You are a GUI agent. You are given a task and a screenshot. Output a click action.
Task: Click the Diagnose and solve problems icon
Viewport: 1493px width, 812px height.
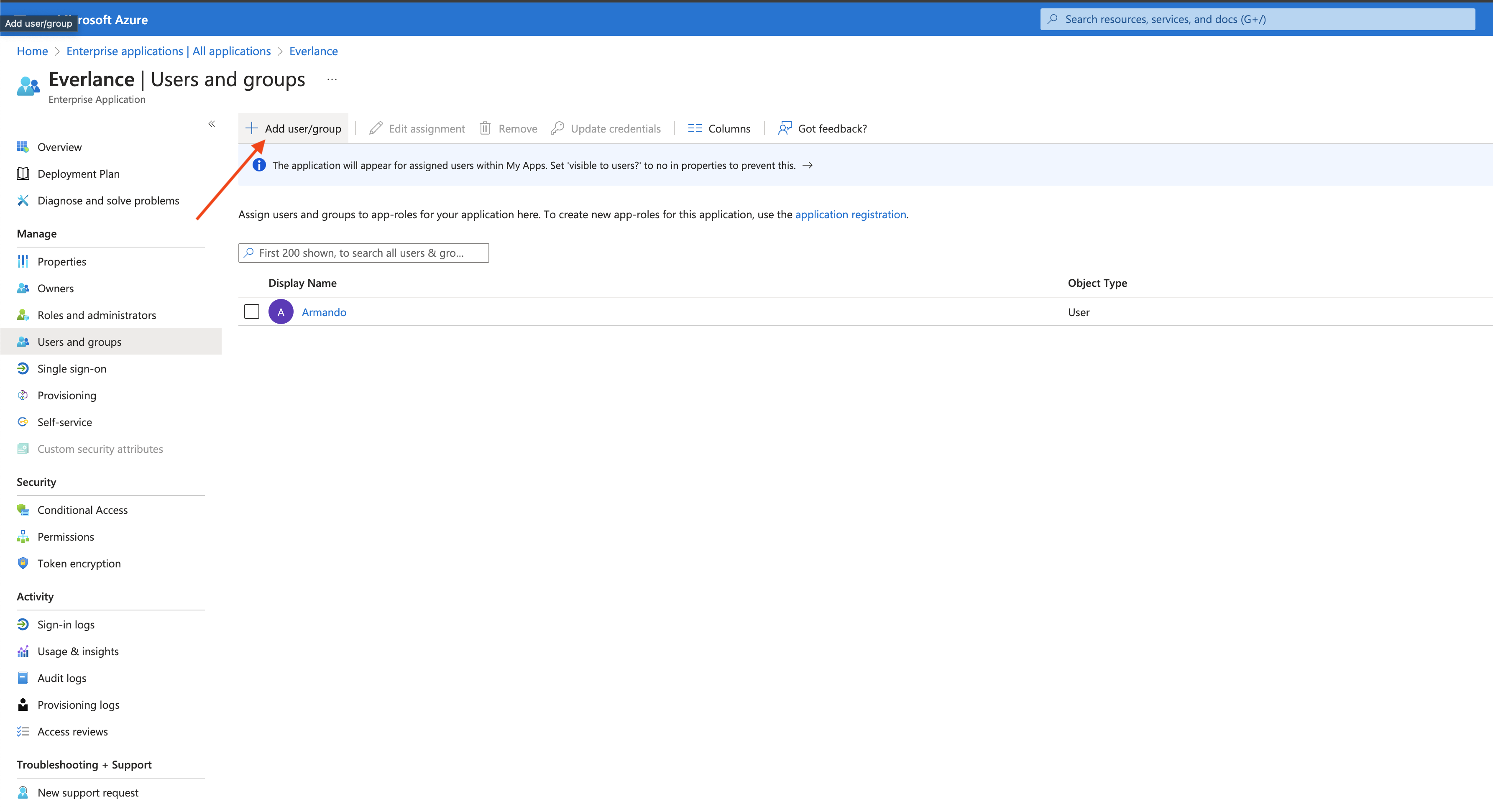coord(23,201)
